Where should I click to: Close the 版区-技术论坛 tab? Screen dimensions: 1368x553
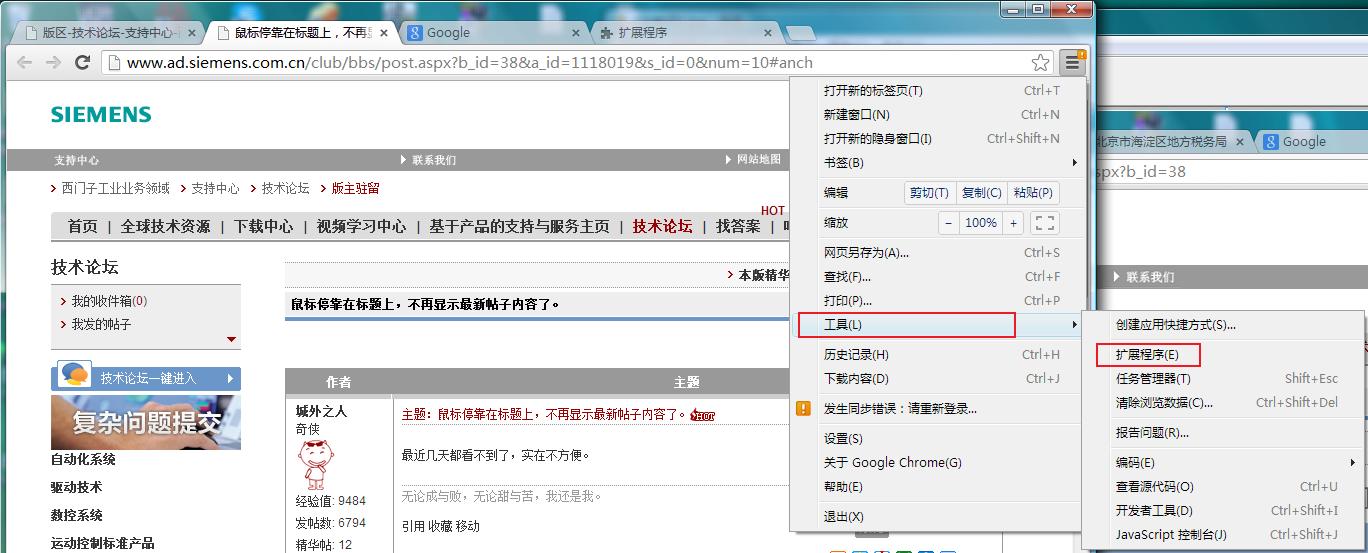(192, 33)
